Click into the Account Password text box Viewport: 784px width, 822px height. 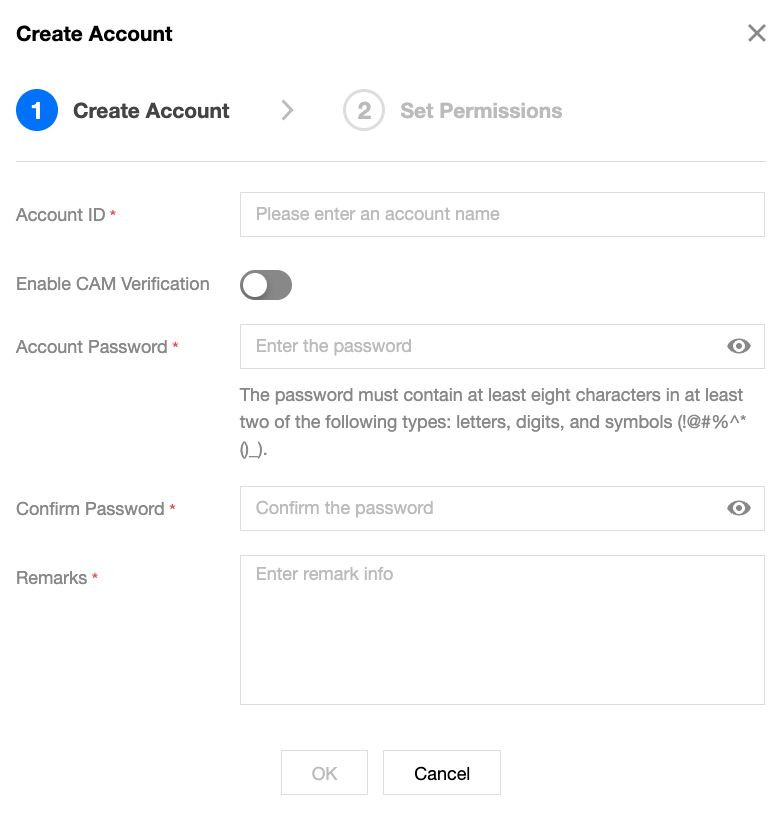point(480,346)
